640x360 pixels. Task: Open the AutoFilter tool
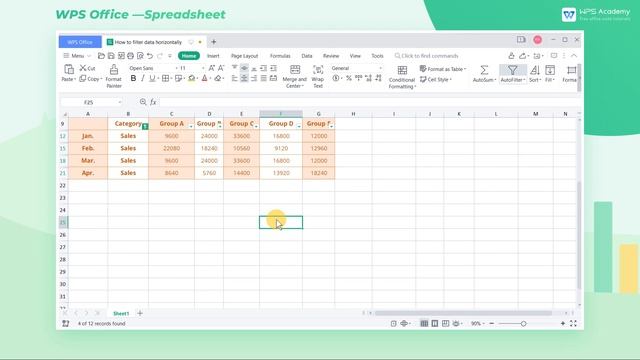[x=512, y=74]
